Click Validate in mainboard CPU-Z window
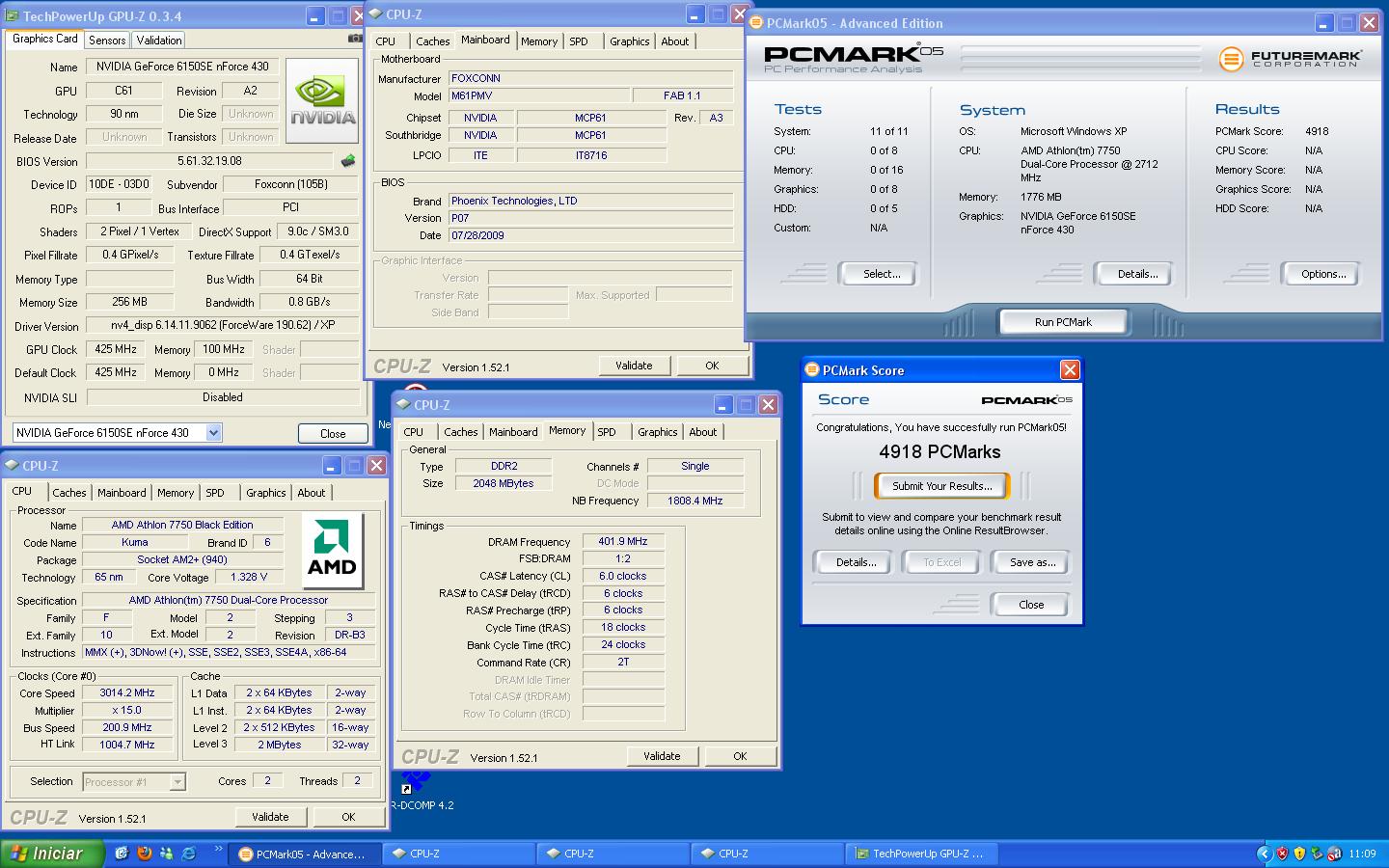This screenshot has height=868, width=1389. pos(634,366)
